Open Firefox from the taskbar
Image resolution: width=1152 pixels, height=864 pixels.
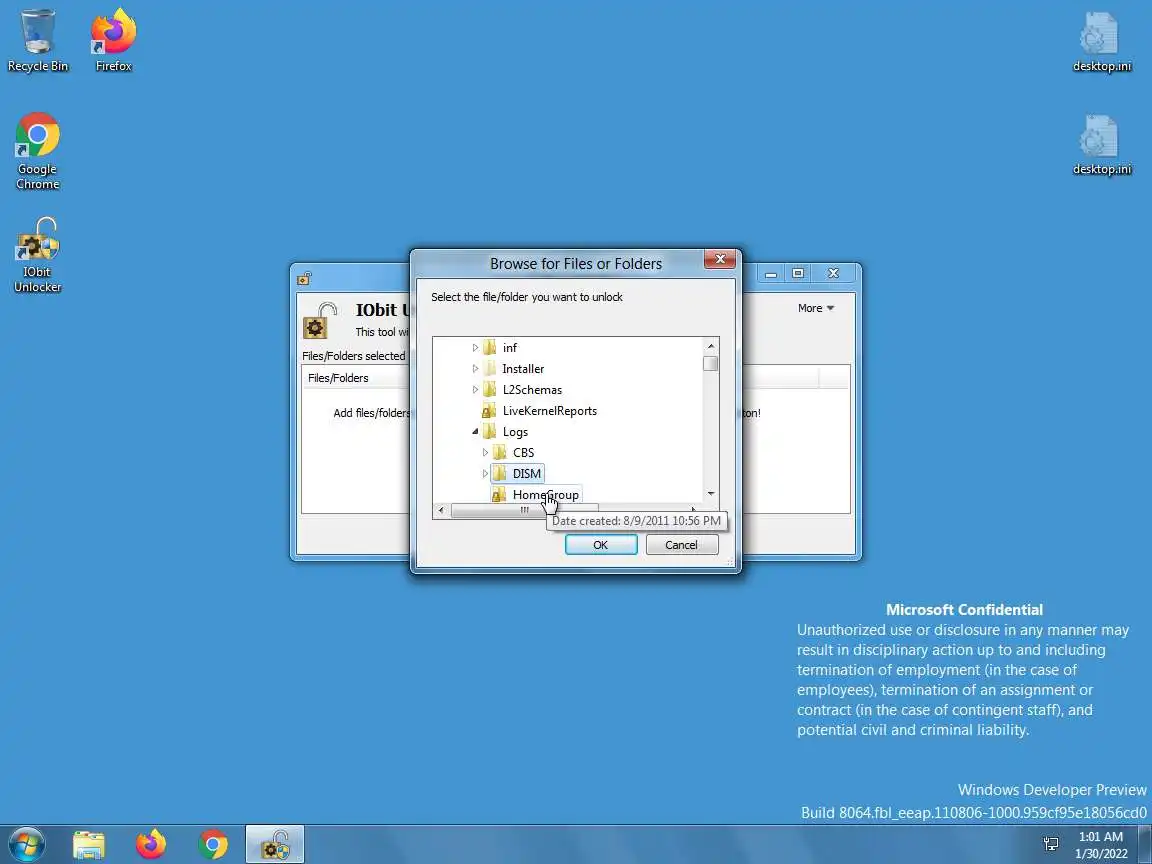[x=151, y=845]
